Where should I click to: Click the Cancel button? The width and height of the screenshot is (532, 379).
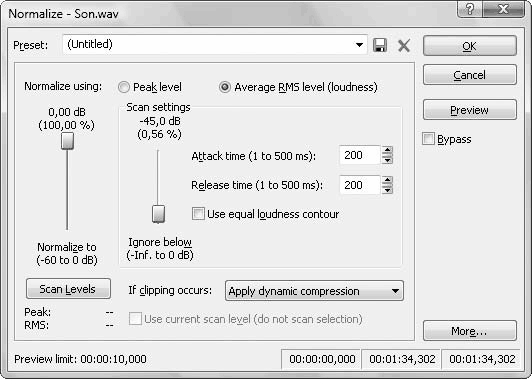pyautogui.click(x=470, y=75)
